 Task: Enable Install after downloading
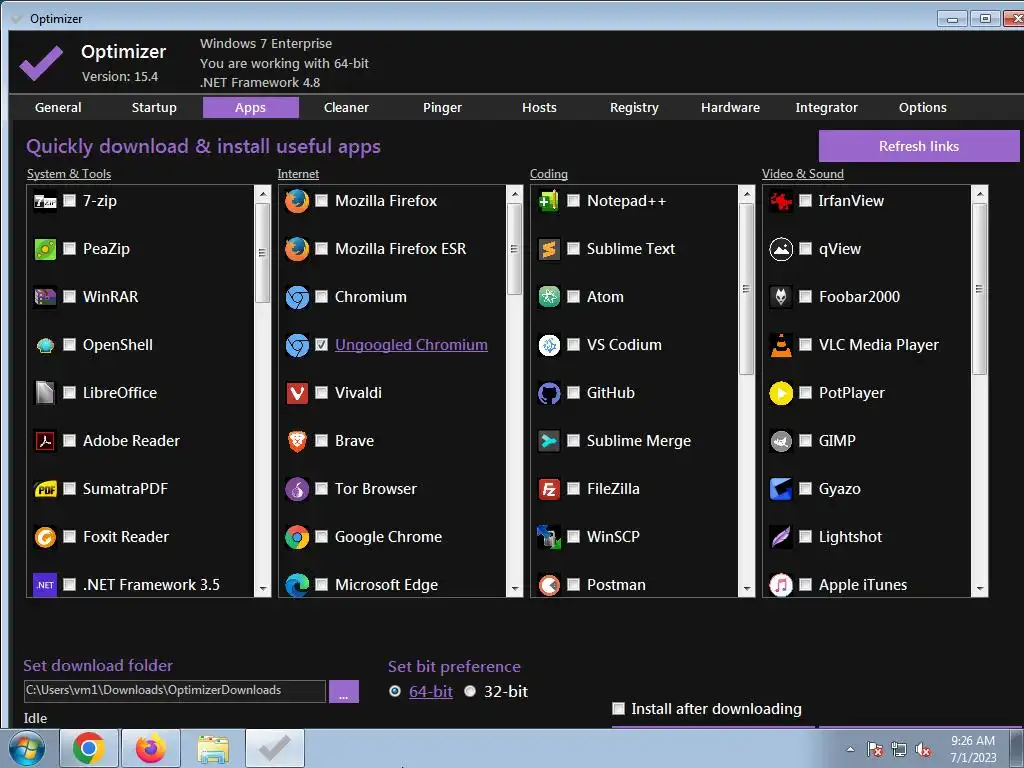coord(618,709)
